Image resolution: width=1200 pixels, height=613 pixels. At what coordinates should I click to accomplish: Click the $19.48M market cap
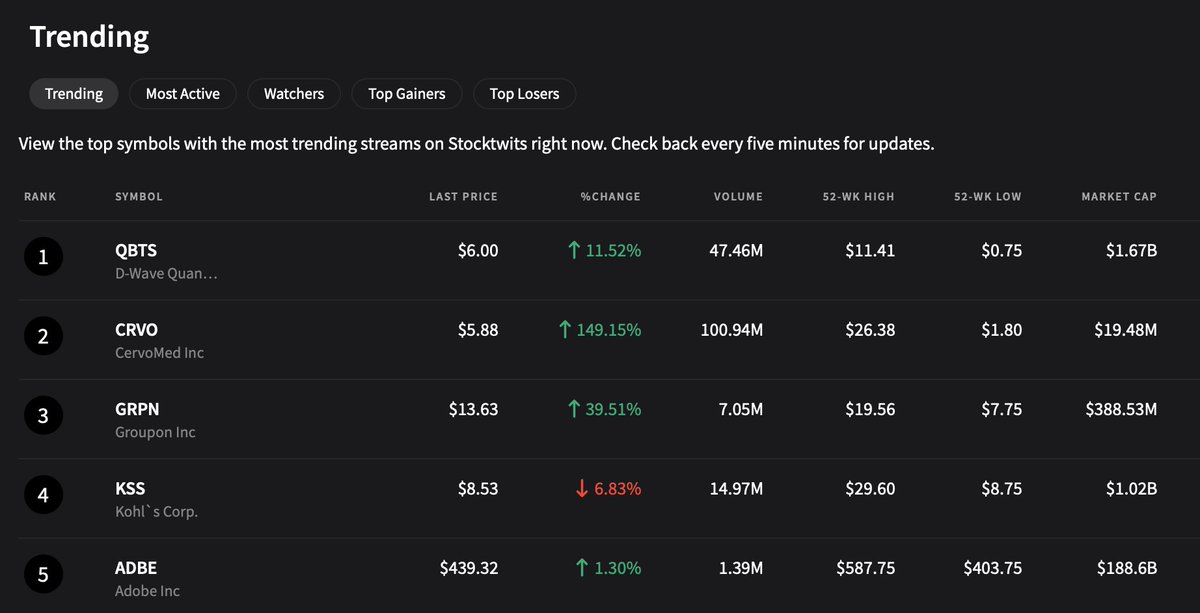click(1126, 330)
